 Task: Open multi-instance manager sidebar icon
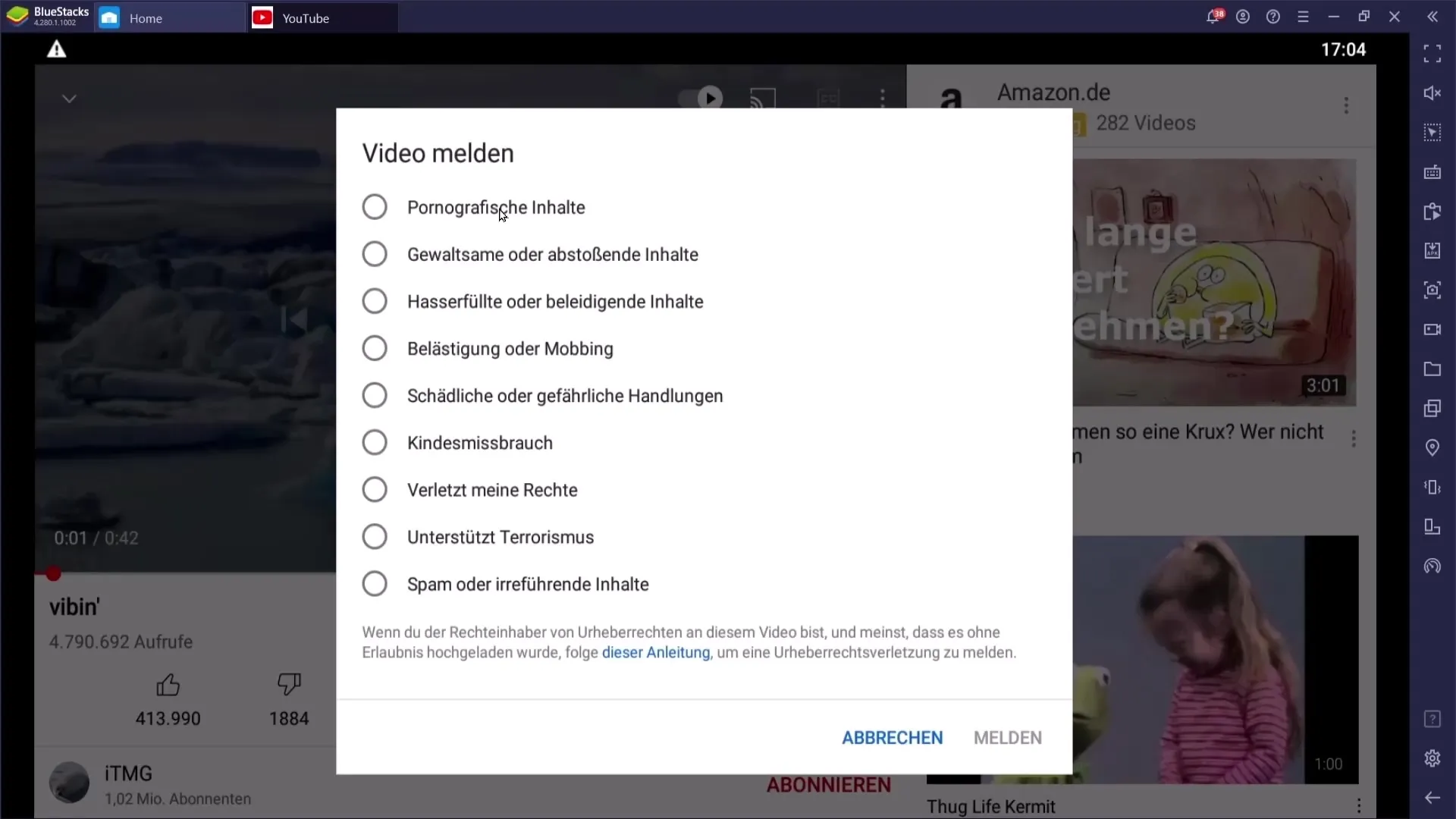(x=1432, y=409)
